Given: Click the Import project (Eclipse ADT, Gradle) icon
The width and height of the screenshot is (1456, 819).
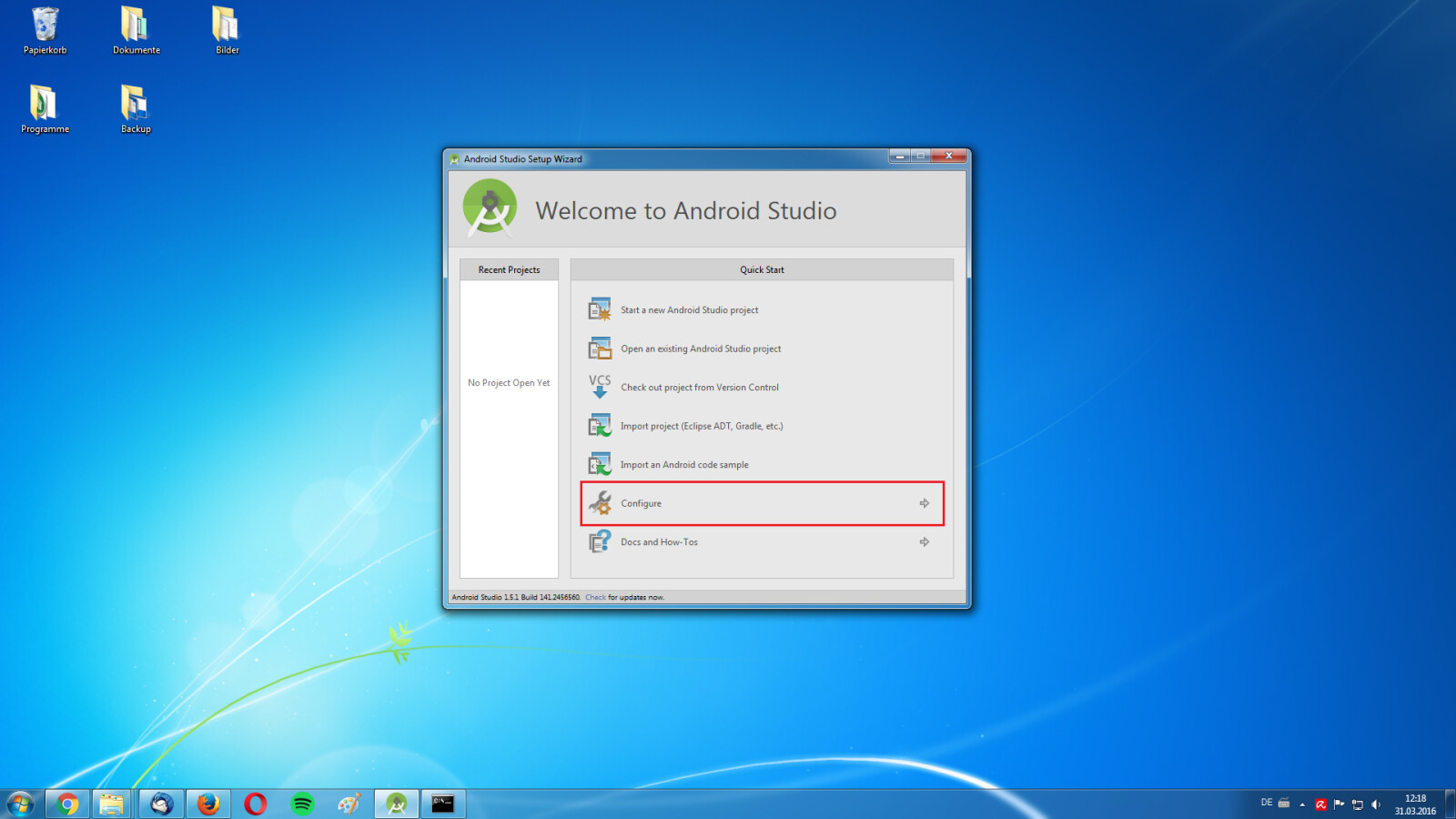Looking at the screenshot, I should 600,426.
